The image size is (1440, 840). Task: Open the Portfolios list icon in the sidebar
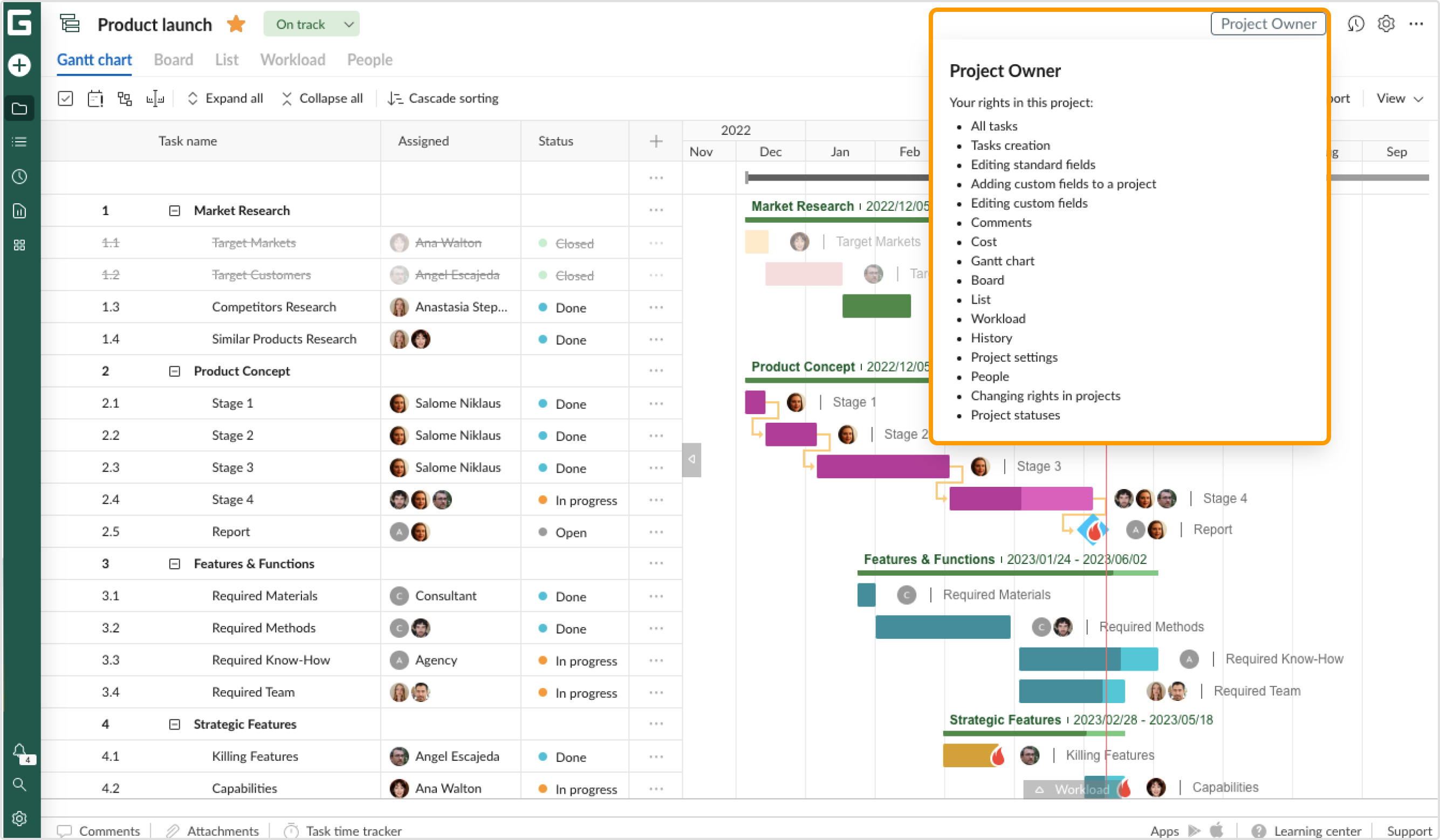[x=19, y=142]
